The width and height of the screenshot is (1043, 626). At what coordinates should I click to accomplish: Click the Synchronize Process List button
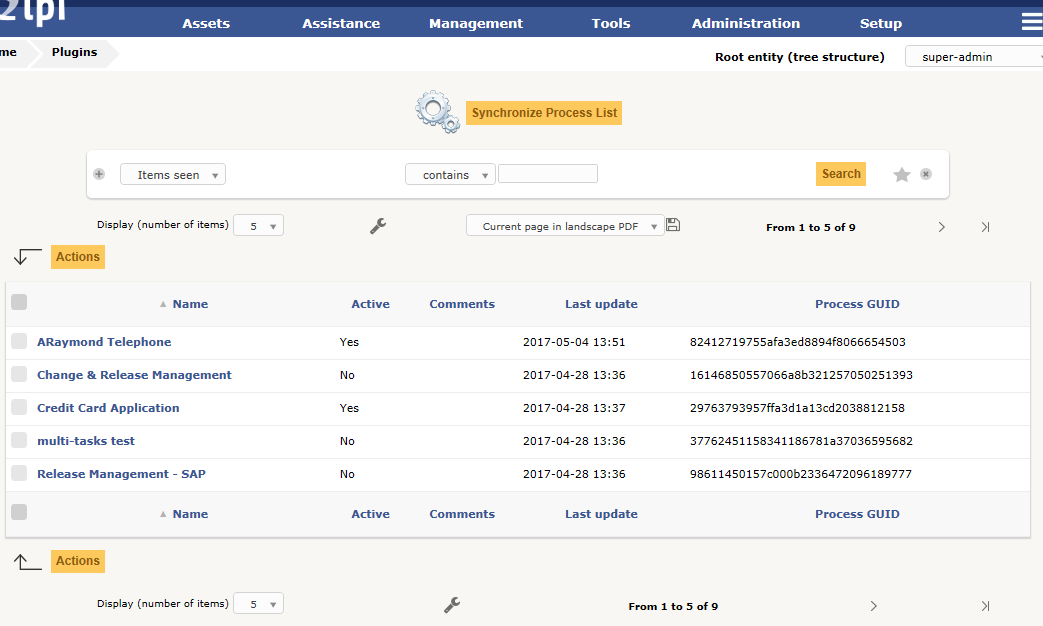click(x=544, y=113)
